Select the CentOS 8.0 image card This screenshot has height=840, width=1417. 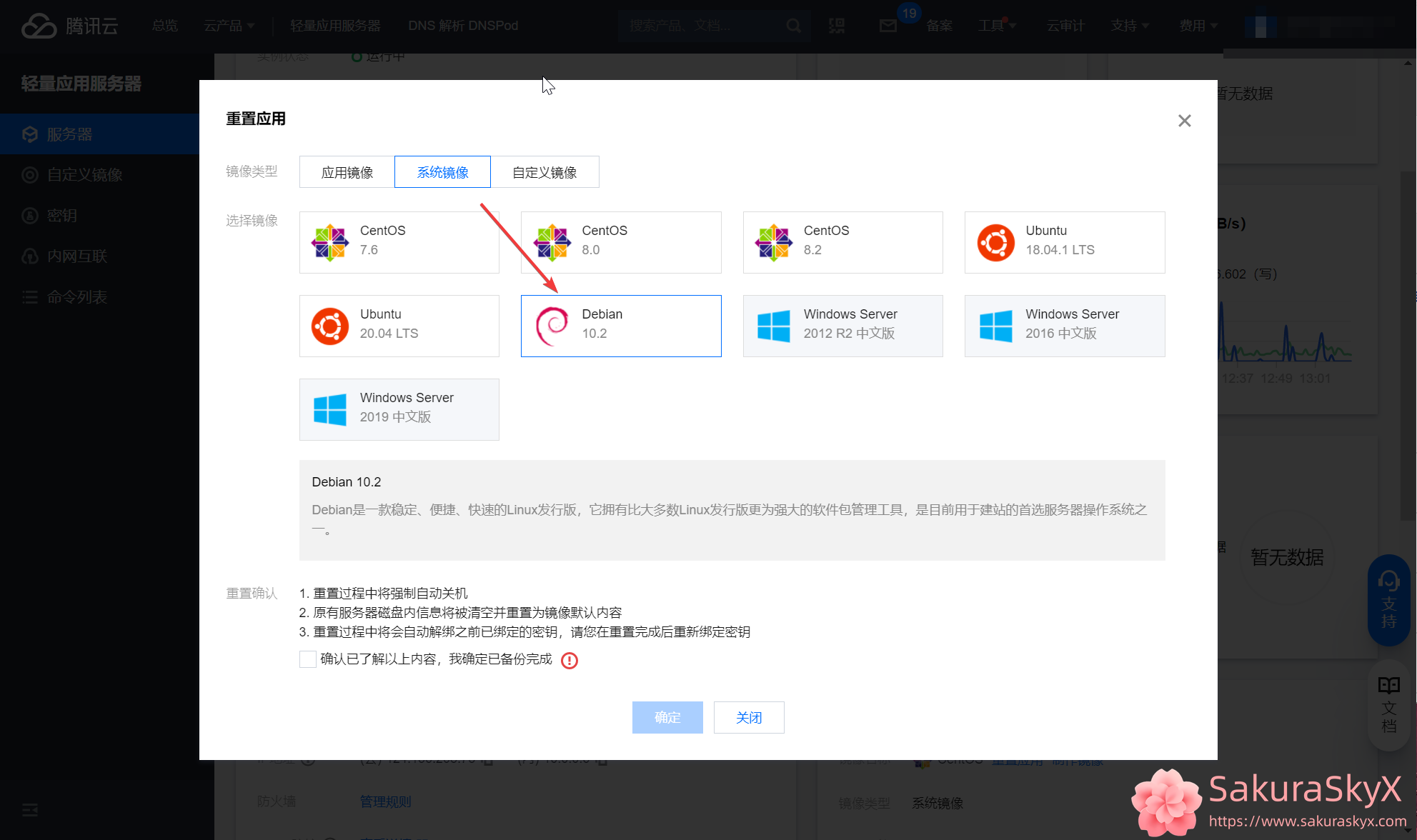coord(621,242)
